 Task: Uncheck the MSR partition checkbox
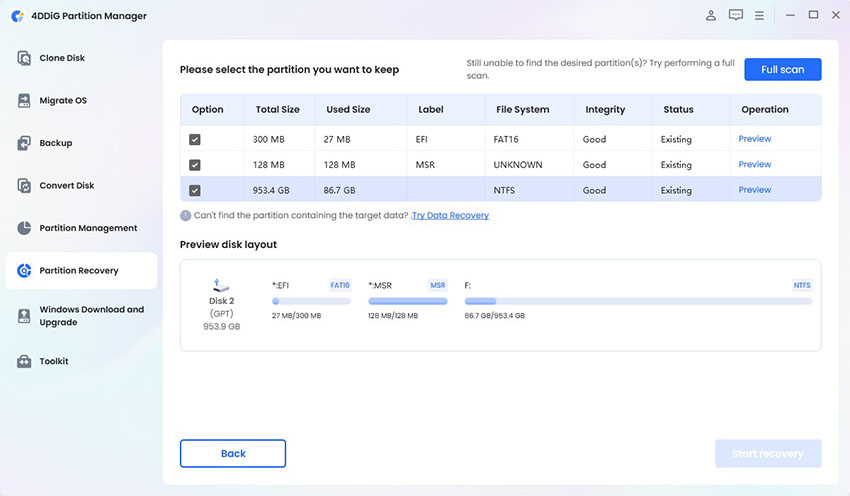[195, 165]
